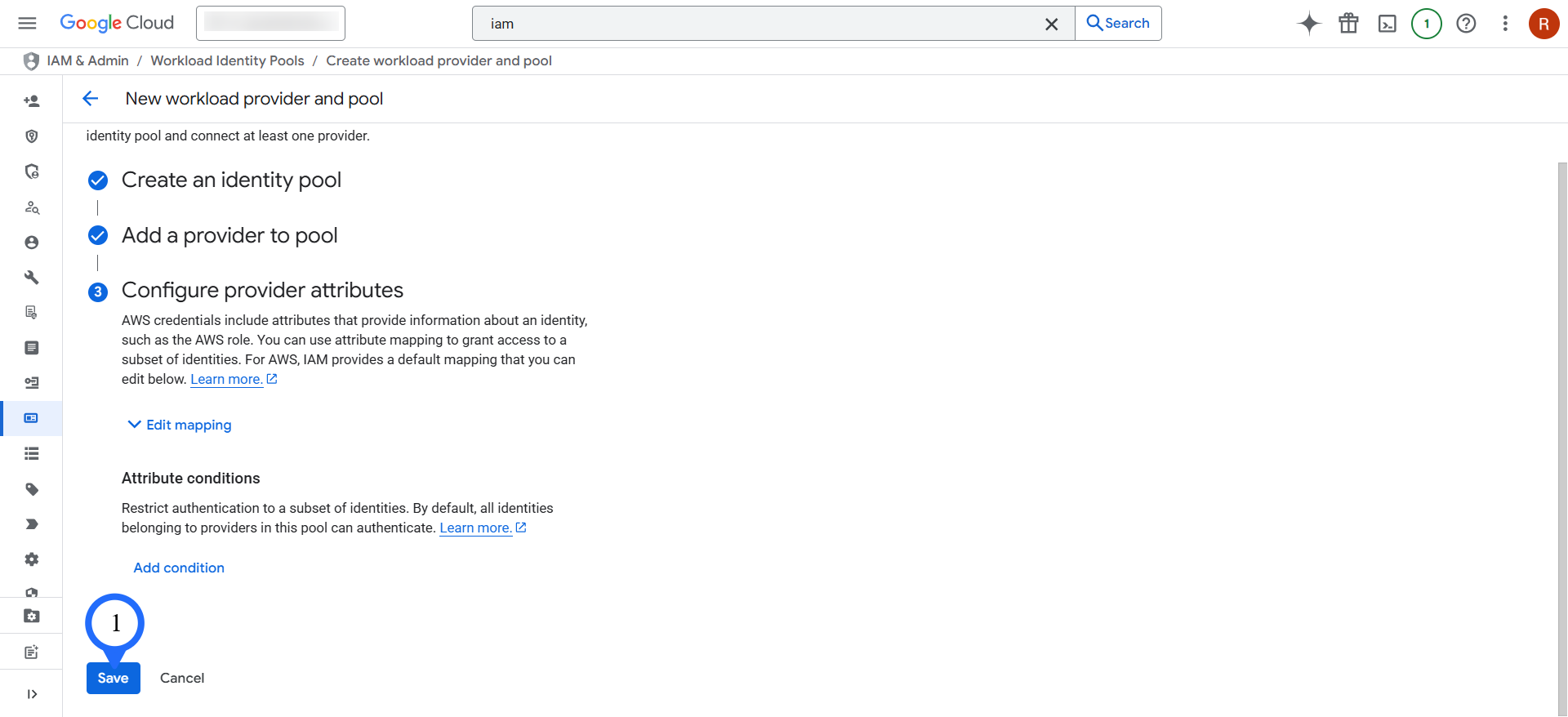The height and width of the screenshot is (717, 1568).
Task: Open the main navigation hamburger menu
Action: point(27,23)
